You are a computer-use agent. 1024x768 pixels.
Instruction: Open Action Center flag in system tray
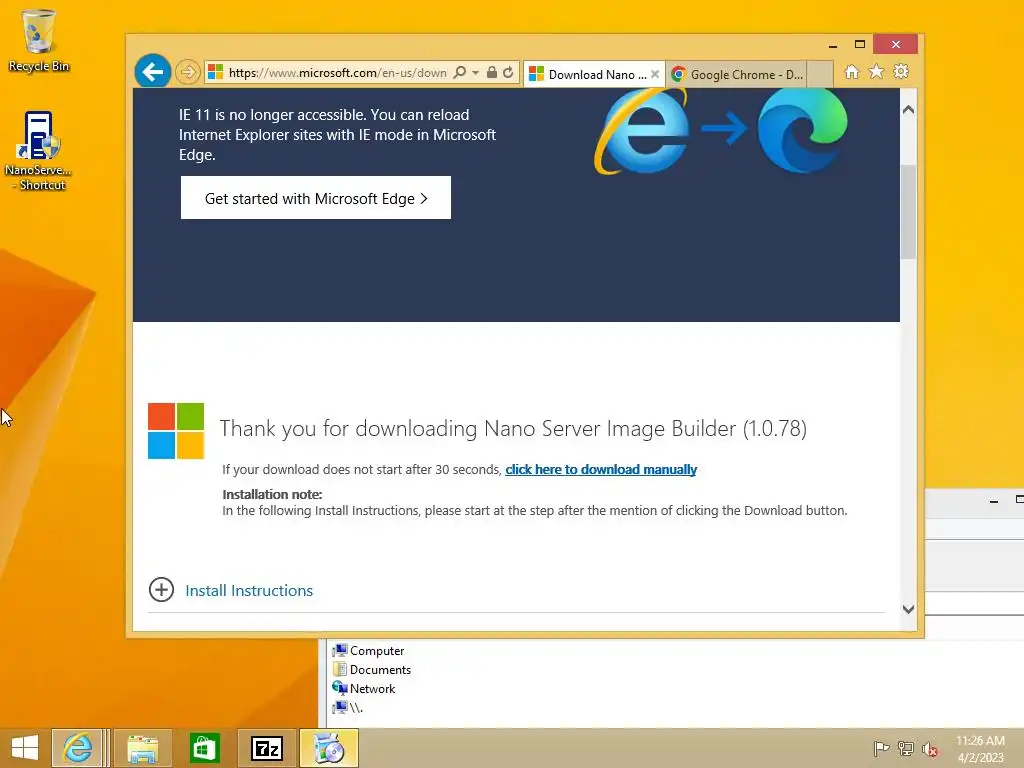pos(881,748)
